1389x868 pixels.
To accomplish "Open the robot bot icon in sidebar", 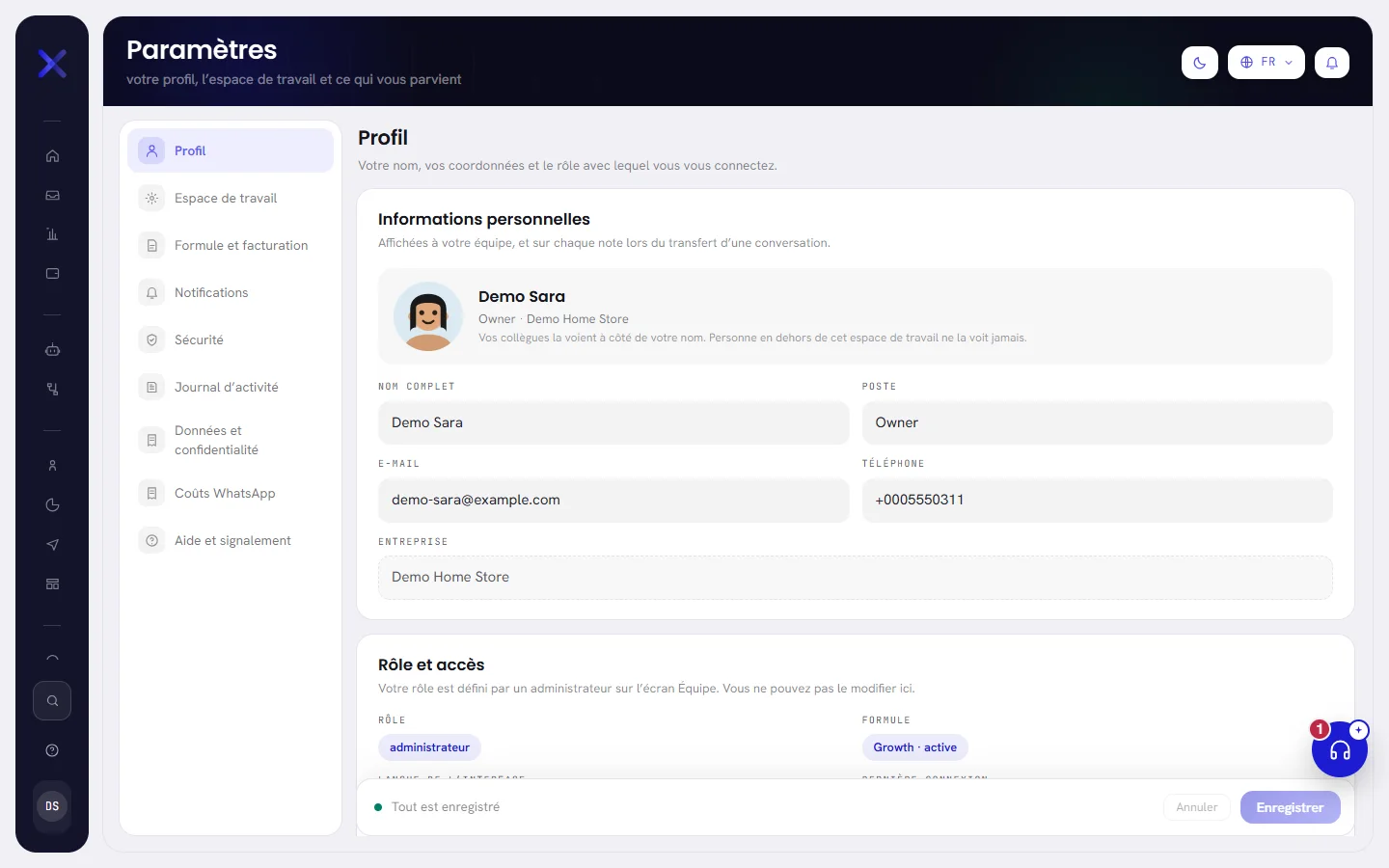I will coord(52,350).
